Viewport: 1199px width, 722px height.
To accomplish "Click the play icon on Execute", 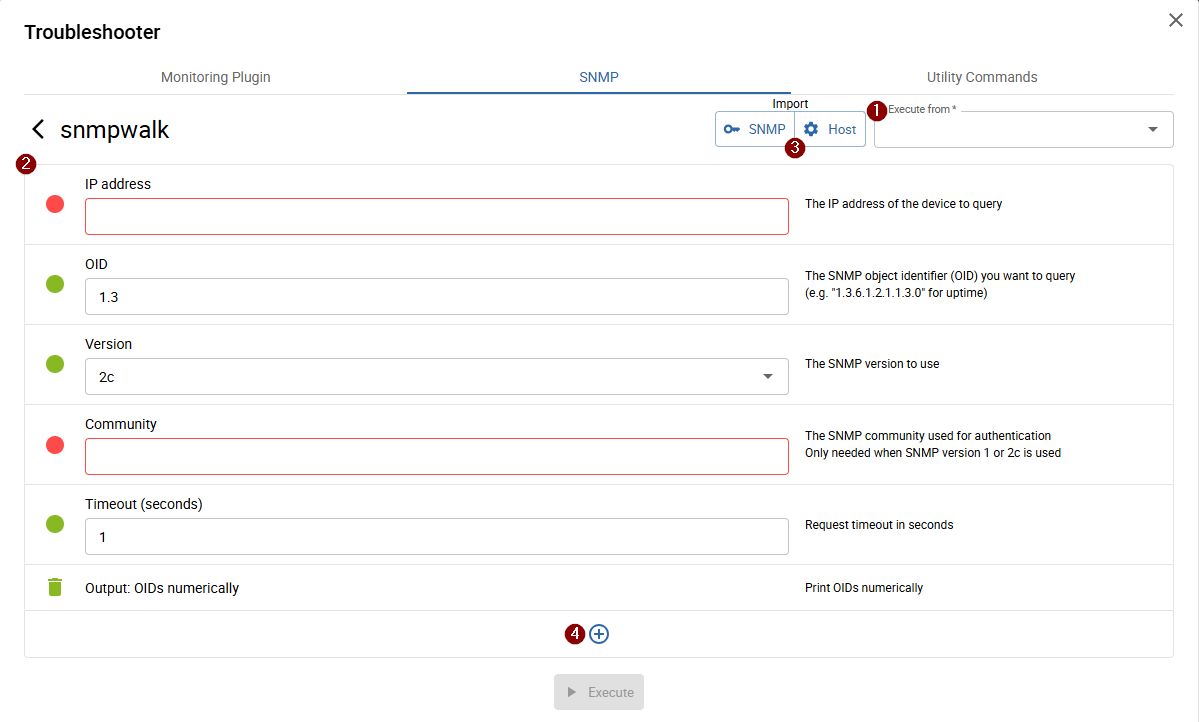I will [x=572, y=692].
